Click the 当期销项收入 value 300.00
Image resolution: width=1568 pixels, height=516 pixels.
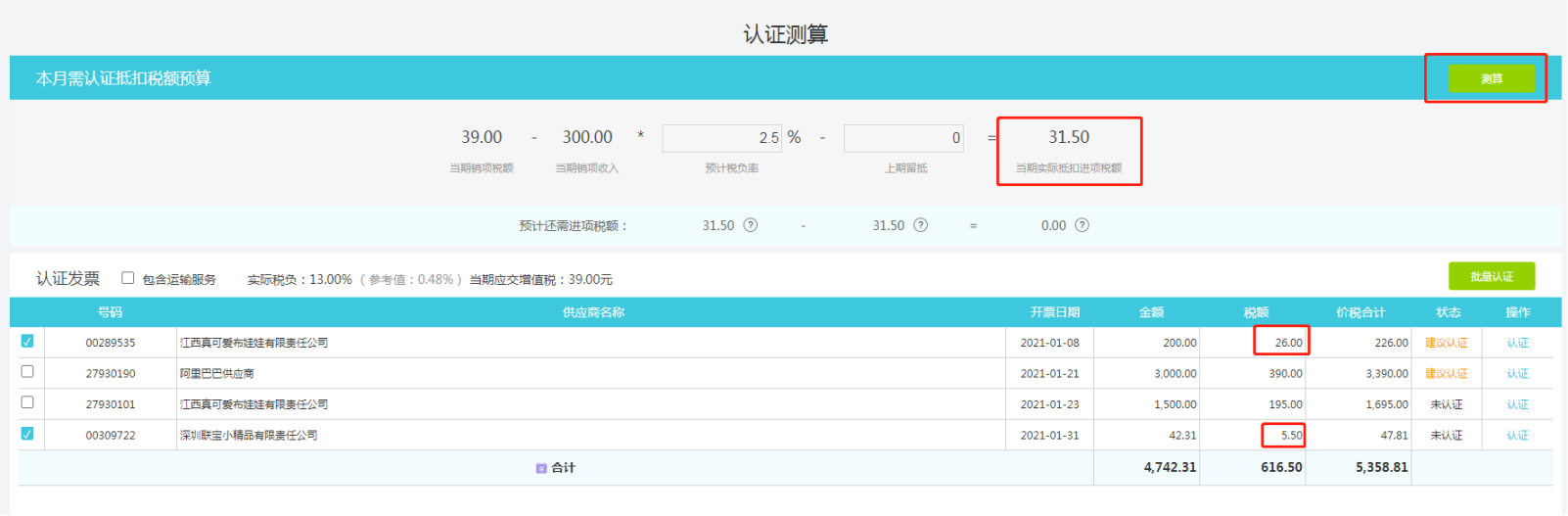click(x=587, y=138)
